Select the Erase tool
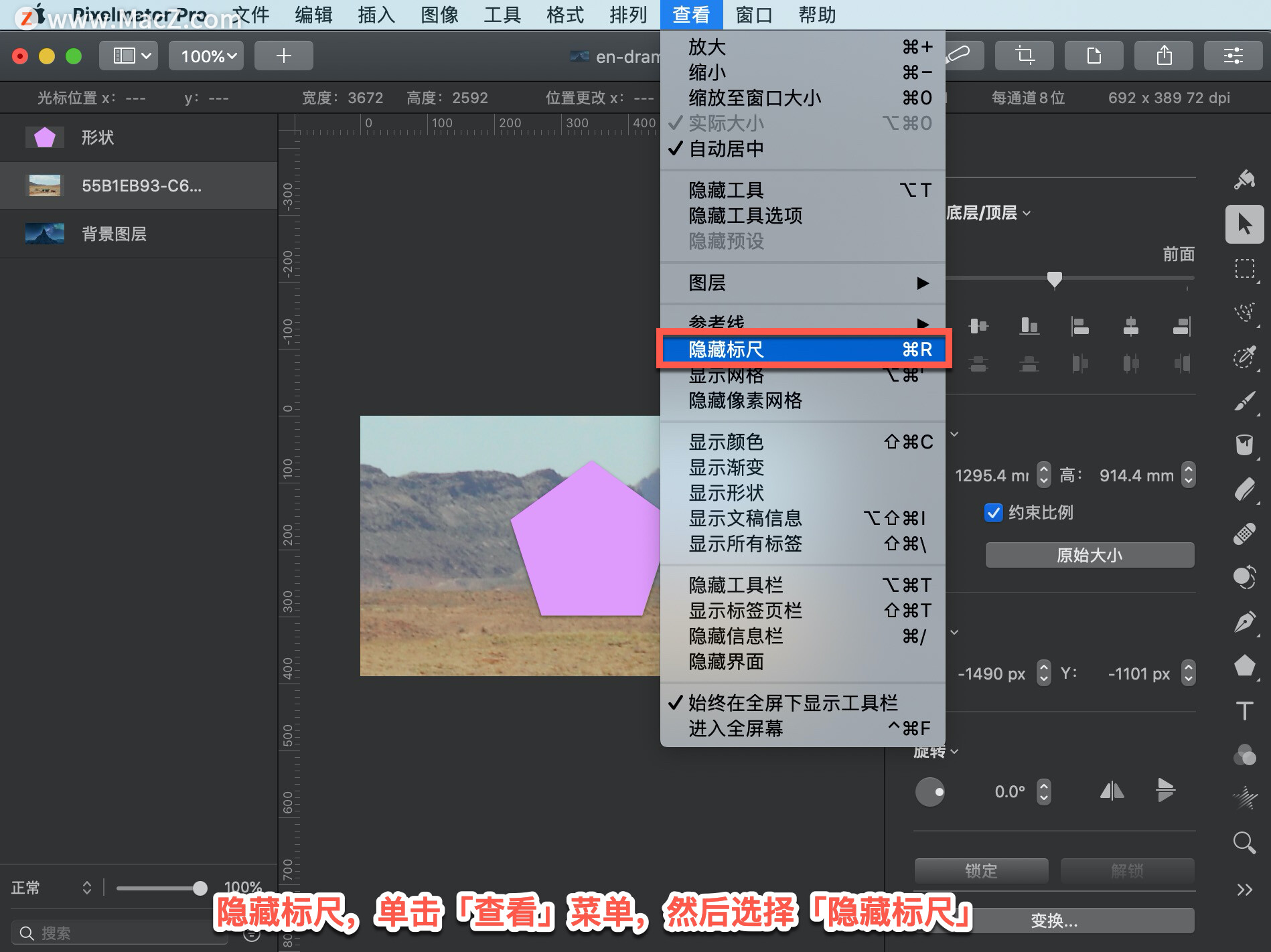This screenshot has width=1271, height=952. tap(1244, 489)
